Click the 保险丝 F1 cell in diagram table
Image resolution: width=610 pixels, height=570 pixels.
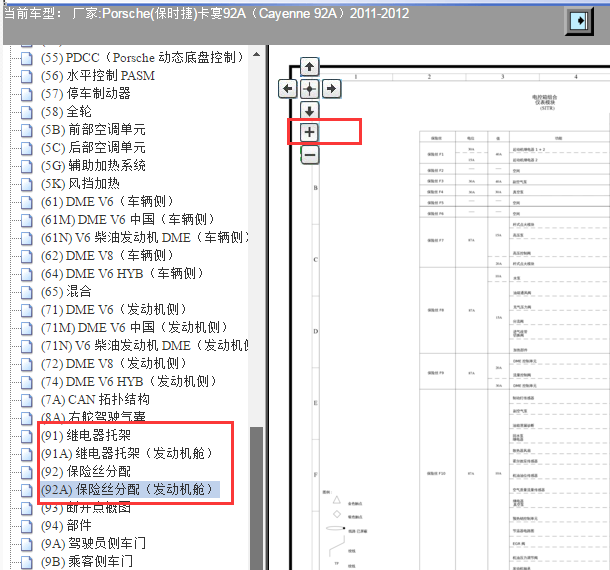click(436, 154)
